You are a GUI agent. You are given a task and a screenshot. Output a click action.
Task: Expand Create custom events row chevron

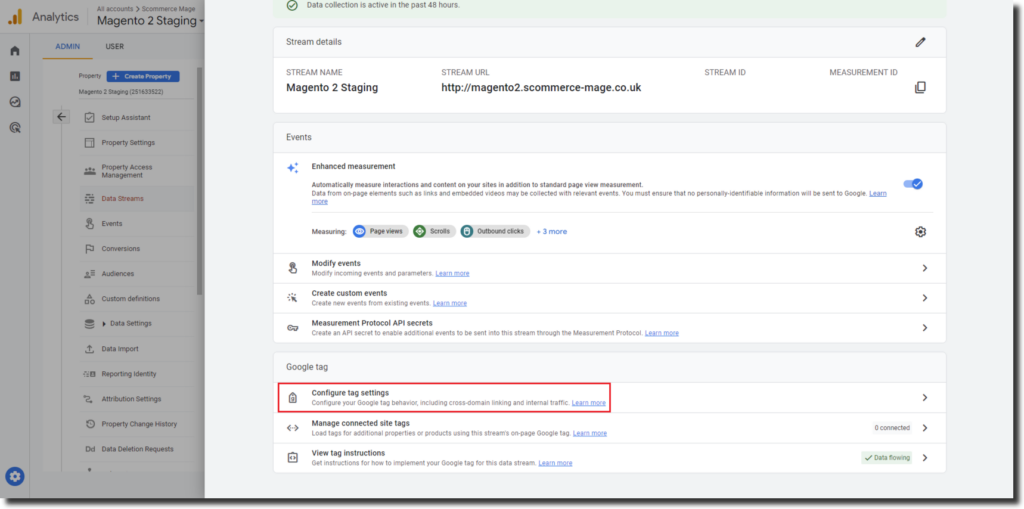pyautogui.click(x=924, y=298)
